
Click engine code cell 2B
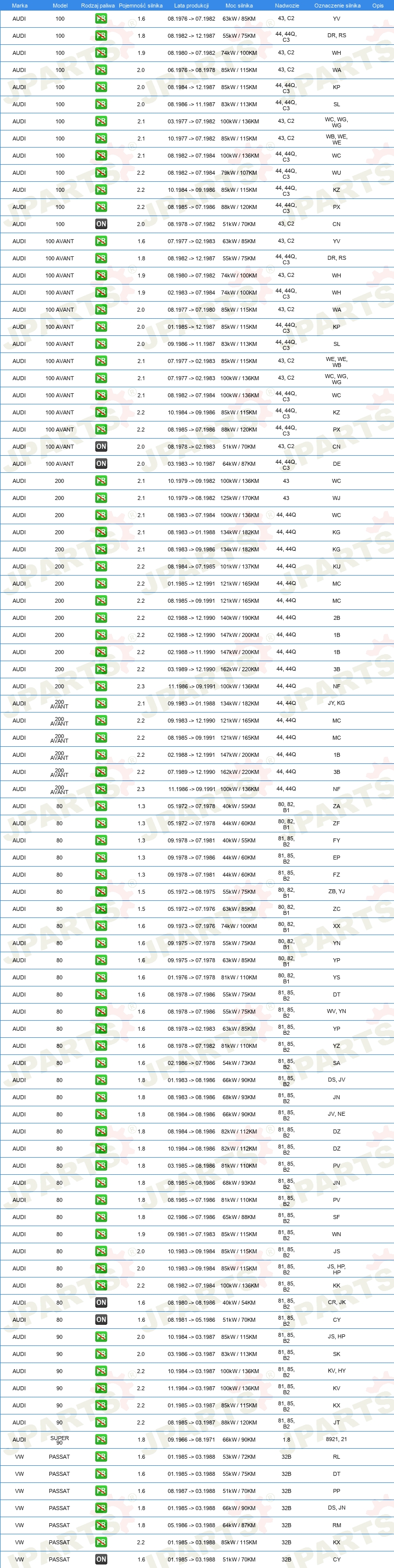point(337,618)
